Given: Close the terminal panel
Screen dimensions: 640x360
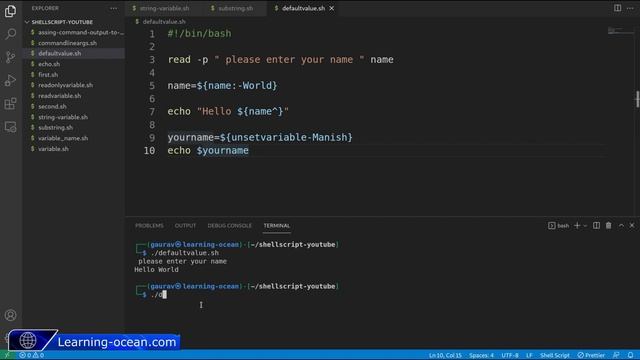Looking at the screenshot, I should coord(632,225).
